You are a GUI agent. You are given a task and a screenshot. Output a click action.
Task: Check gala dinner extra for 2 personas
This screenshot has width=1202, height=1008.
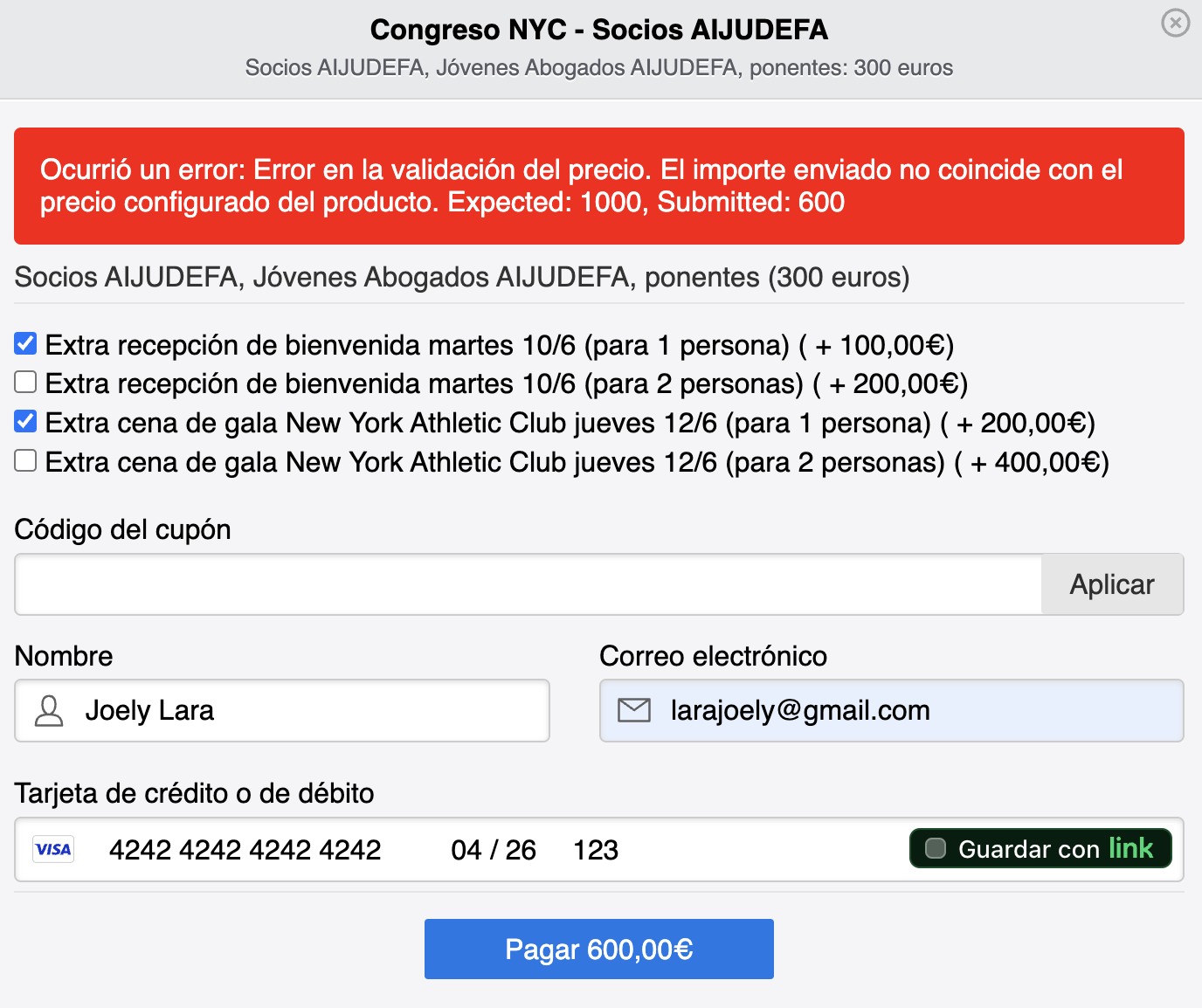(x=26, y=460)
